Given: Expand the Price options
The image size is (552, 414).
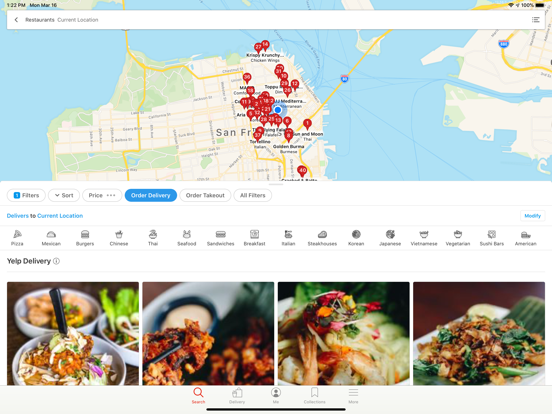Looking at the screenshot, I should click(102, 195).
